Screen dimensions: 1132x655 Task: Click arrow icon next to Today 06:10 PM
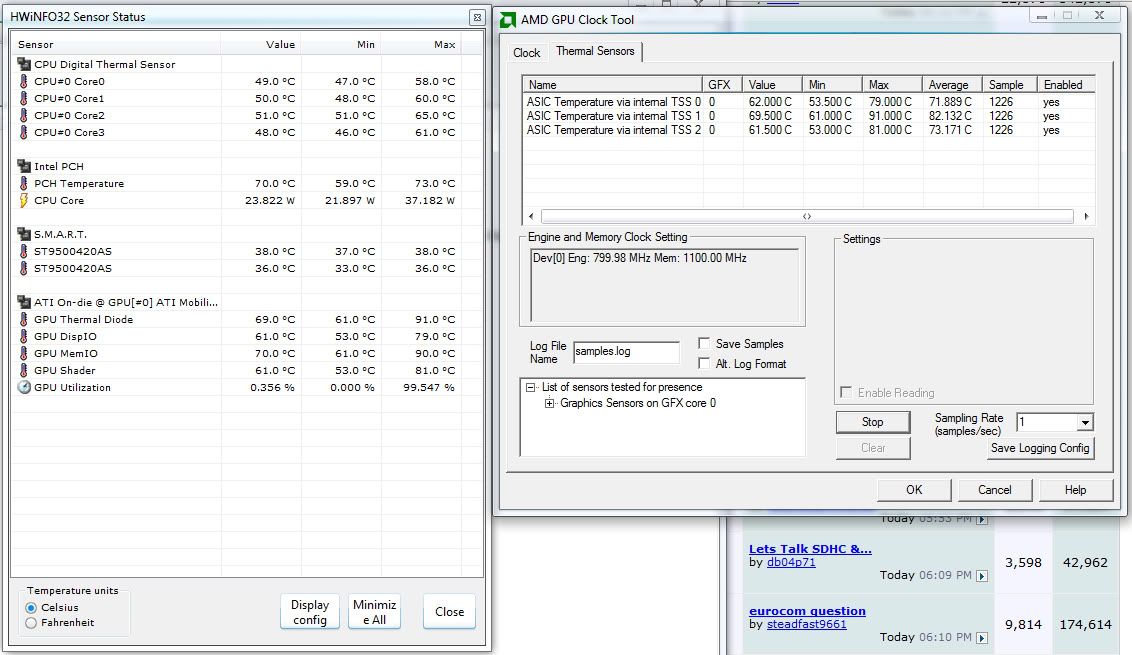(x=982, y=638)
